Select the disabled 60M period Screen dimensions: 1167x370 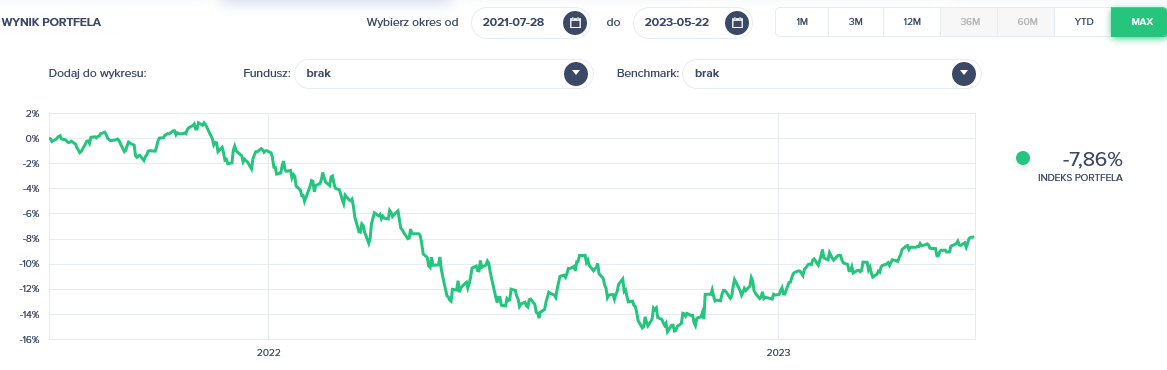coord(1027,22)
